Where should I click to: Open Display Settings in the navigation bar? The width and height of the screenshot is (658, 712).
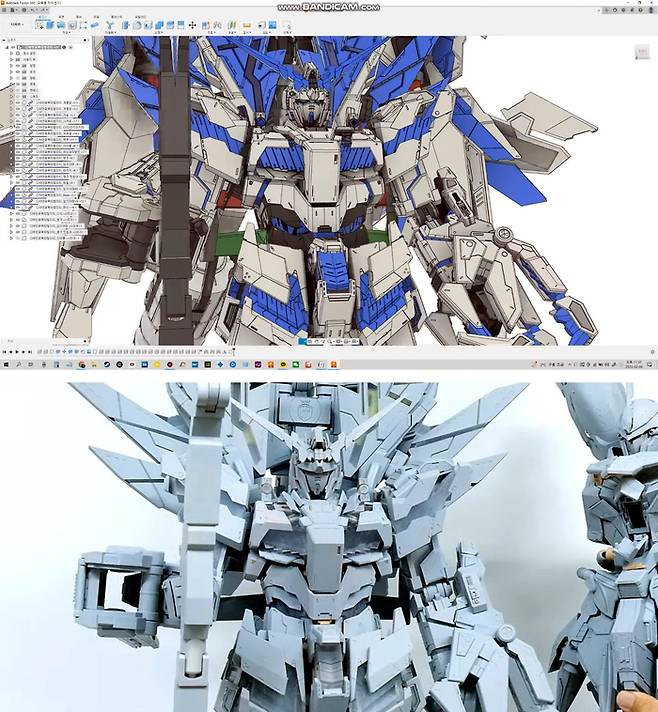(338, 341)
